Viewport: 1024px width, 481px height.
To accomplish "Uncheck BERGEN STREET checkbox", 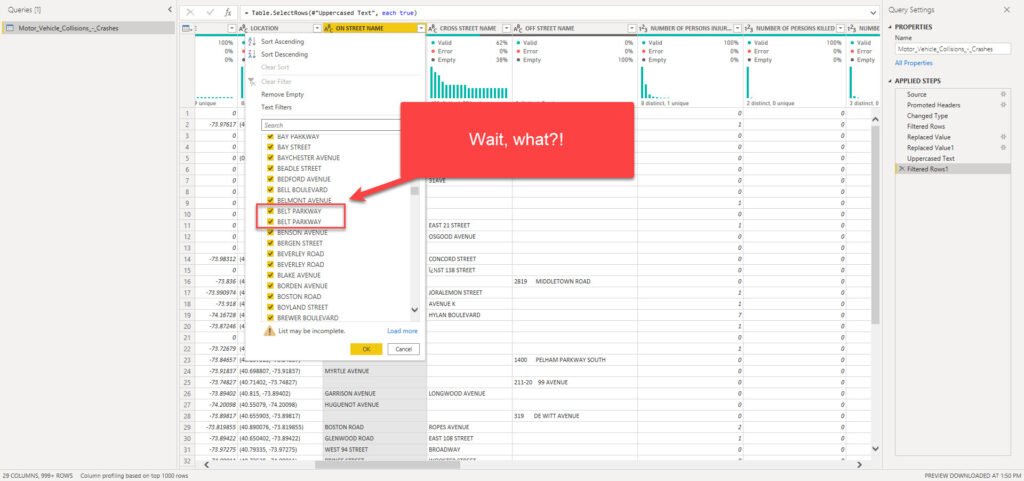I will pyautogui.click(x=270, y=243).
